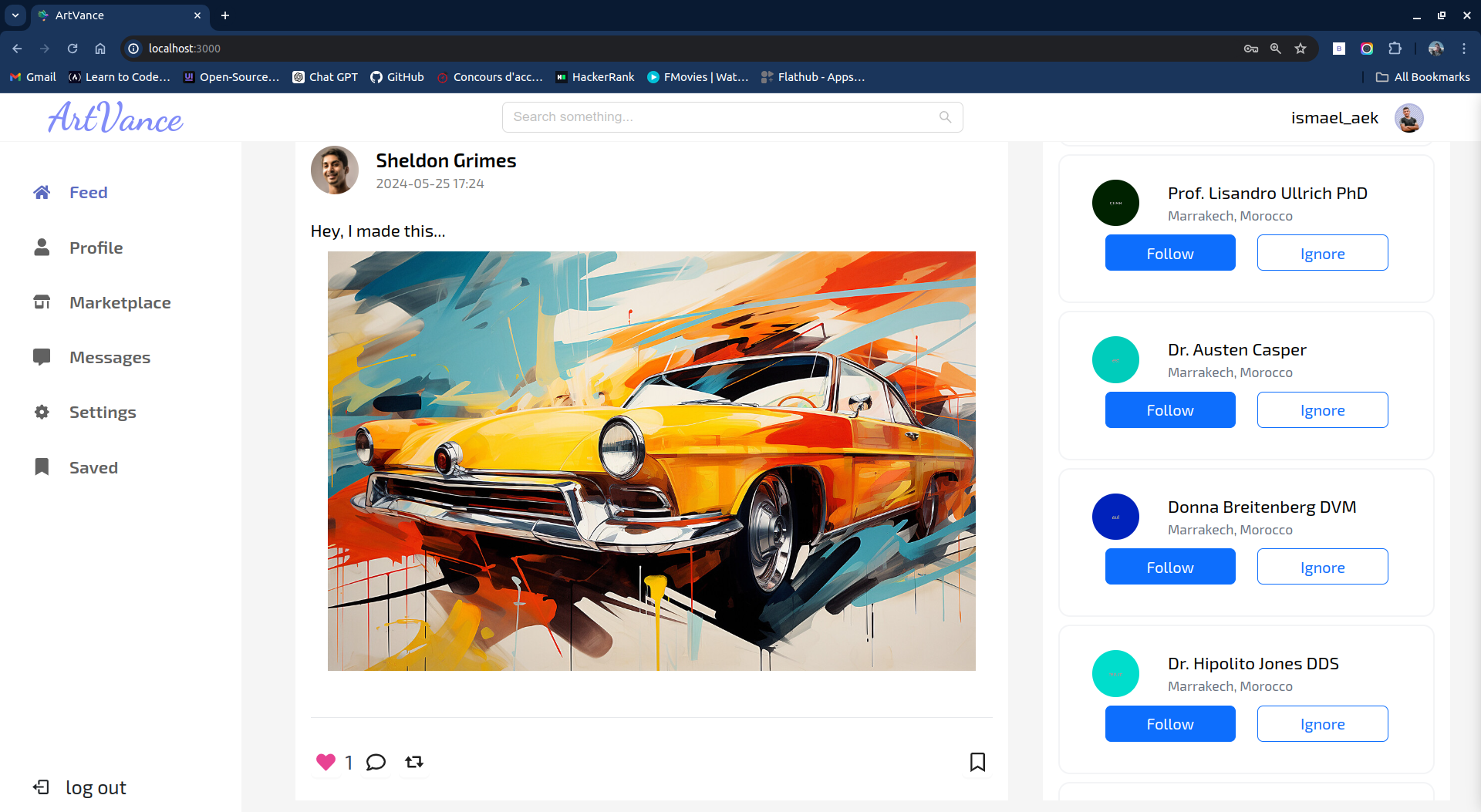This screenshot has height=812, width=1481.
Task: Click the search magnifier icon in the search box
Action: 945,117
